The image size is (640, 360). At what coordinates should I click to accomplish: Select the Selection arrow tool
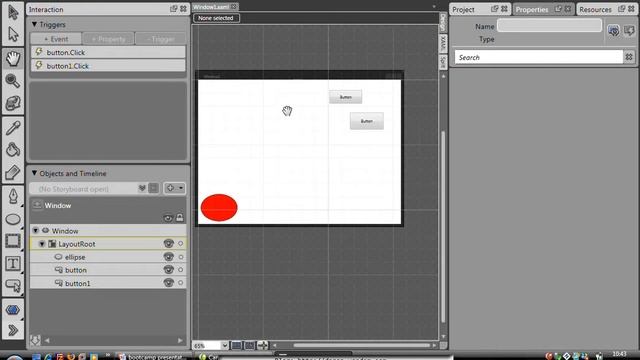(x=13, y=12)
